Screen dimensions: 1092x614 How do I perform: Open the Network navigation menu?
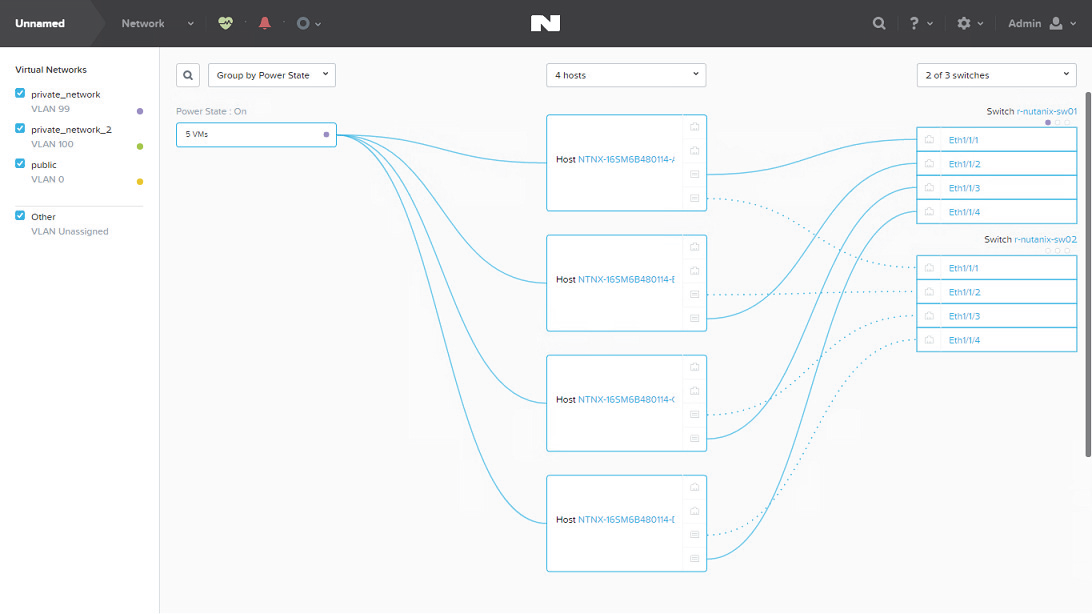click(156, 23)
